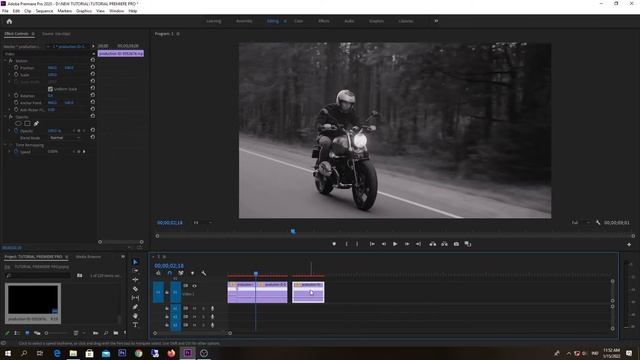Open File menu

pyautogui.click(x=5, y=11)
